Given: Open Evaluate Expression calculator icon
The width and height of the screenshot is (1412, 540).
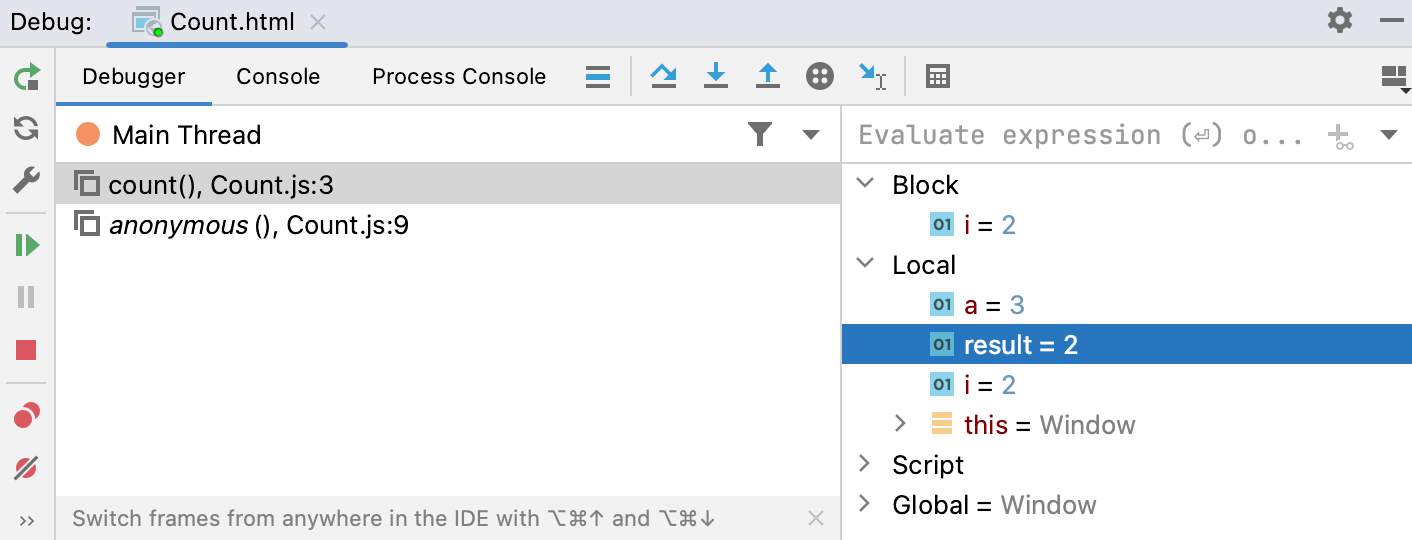Looking at the screenshot, I should pyautogui.click(x=938, y=77).
